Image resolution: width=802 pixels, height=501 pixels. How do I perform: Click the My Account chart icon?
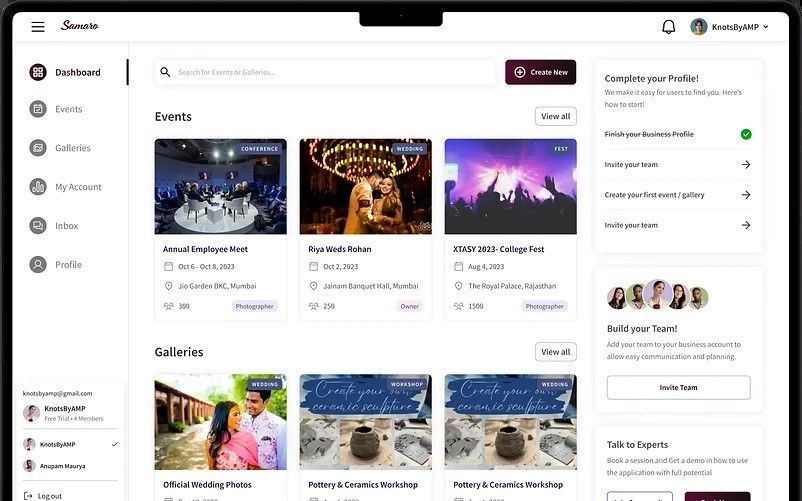[x=38, y=187]
